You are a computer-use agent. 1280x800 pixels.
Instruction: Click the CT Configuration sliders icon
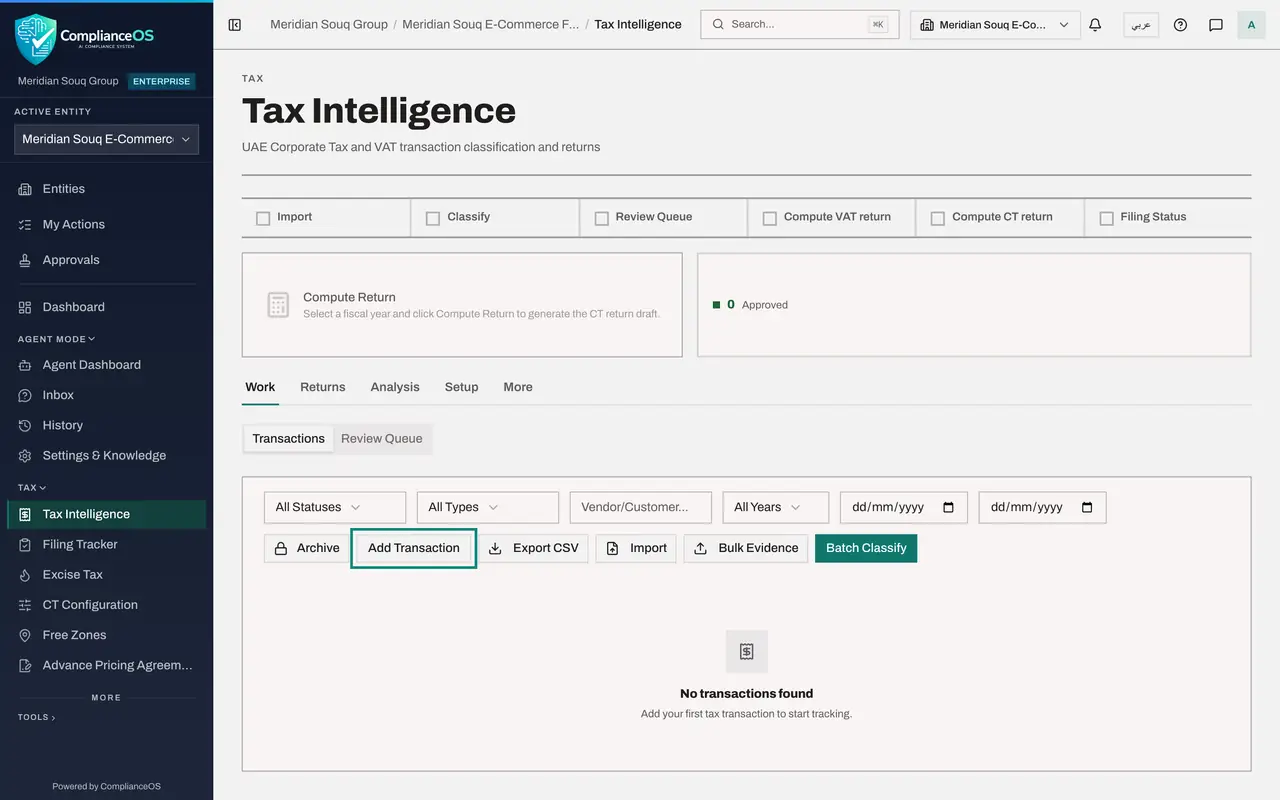point(25,605)
